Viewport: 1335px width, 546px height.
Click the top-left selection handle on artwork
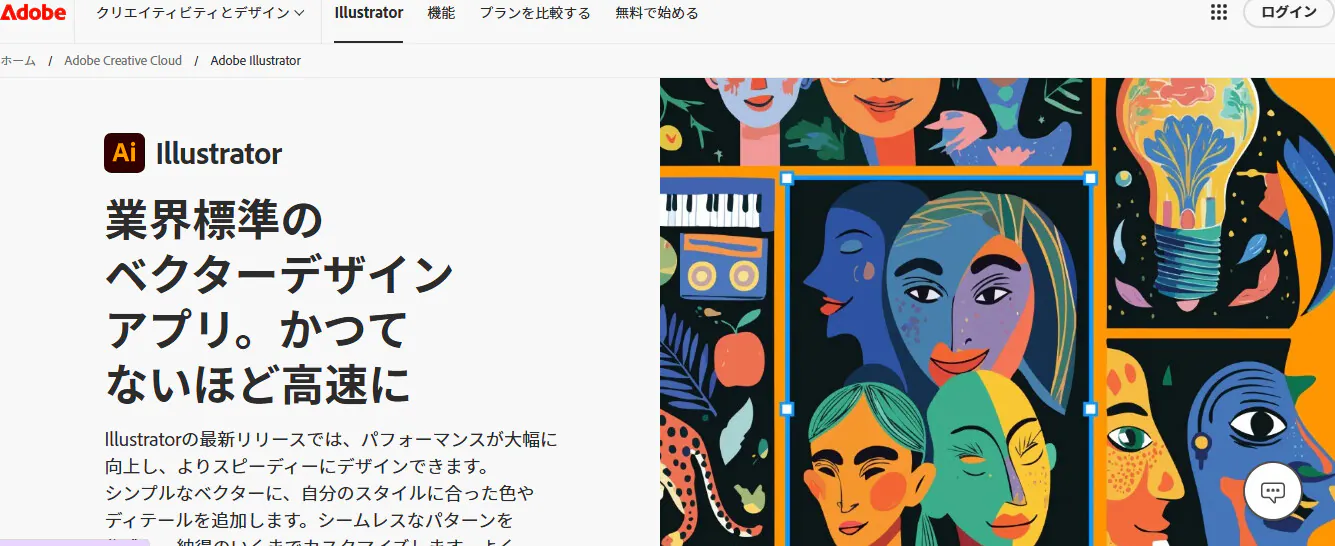[x=786, y=178]
